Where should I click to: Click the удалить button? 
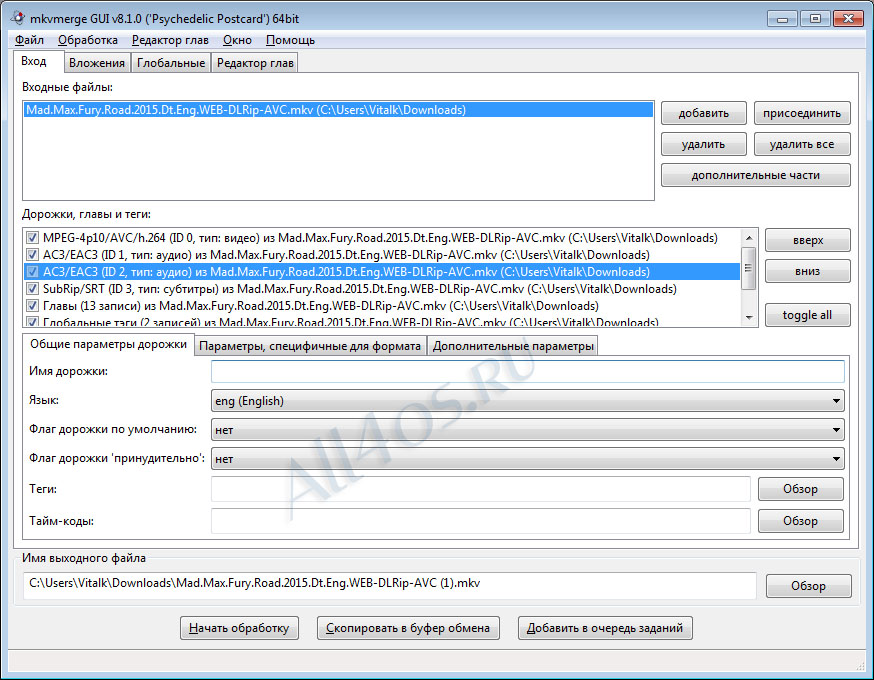(x=703, y=144)
